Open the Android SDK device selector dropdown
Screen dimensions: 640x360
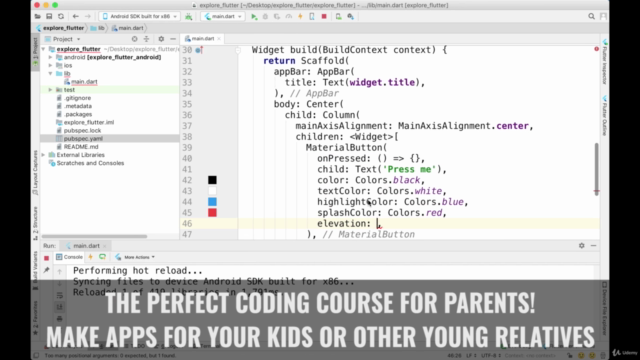140,16
